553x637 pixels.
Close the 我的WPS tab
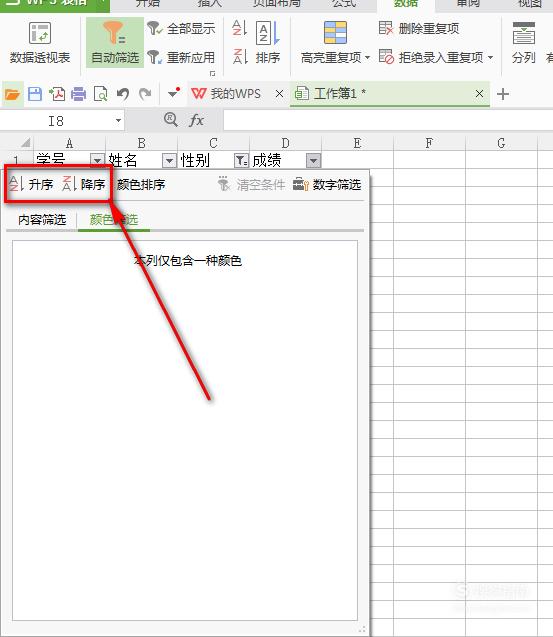(279, 94)
